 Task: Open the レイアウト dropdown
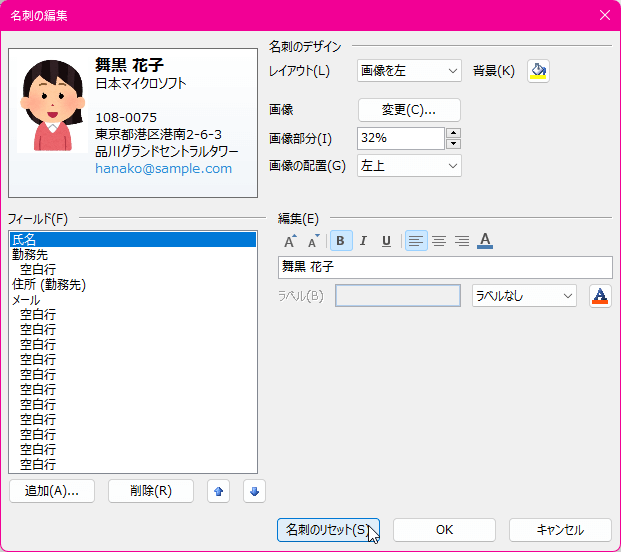[x=409, y=71]
